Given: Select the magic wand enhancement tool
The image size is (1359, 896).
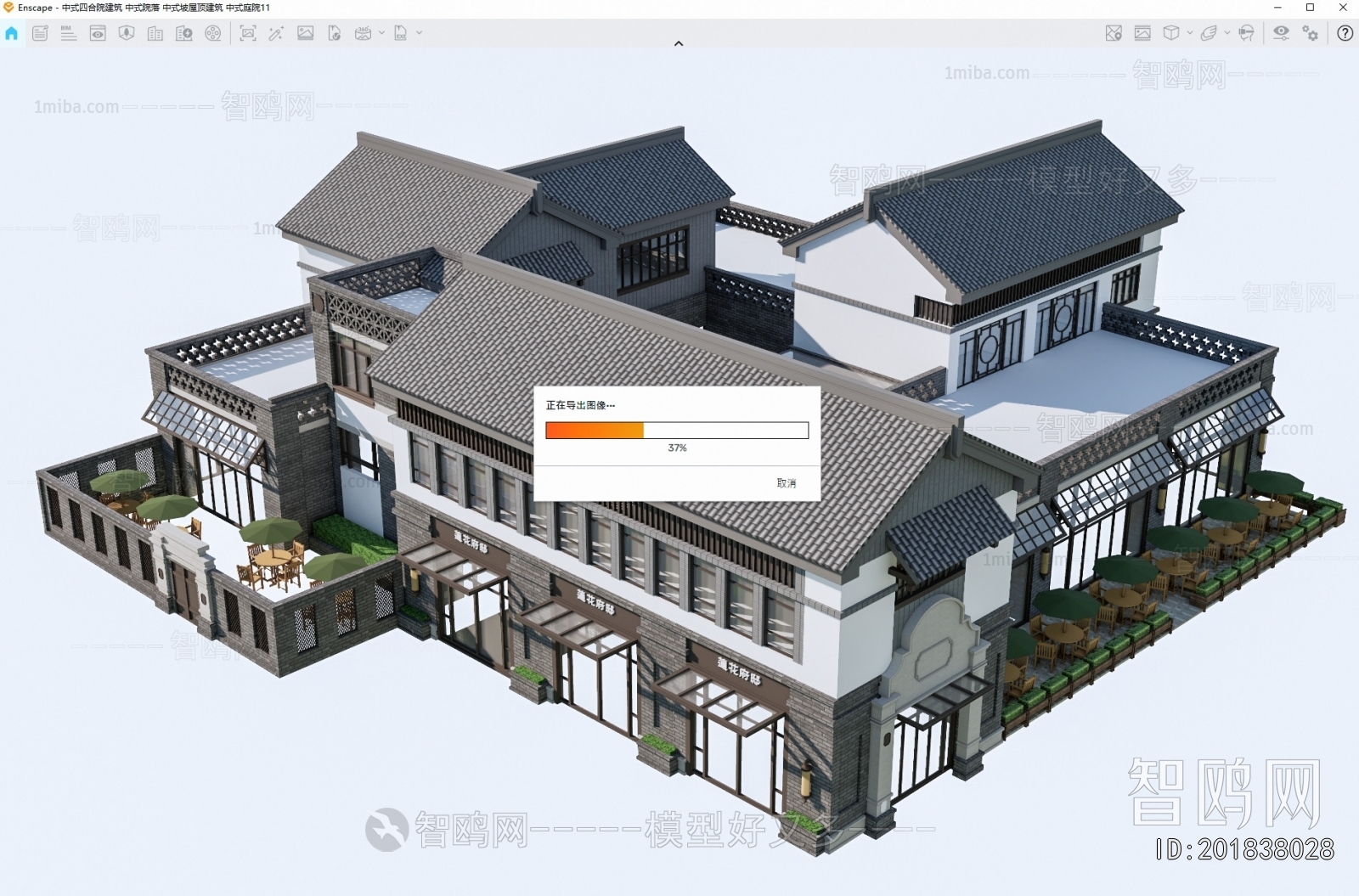Looking at the screenshot, I should (x=276, y=34).
